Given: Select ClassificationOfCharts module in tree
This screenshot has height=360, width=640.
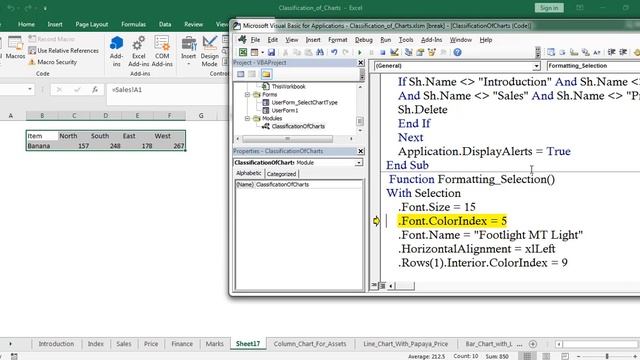Looking at the screenshot, I should (298, 126).
